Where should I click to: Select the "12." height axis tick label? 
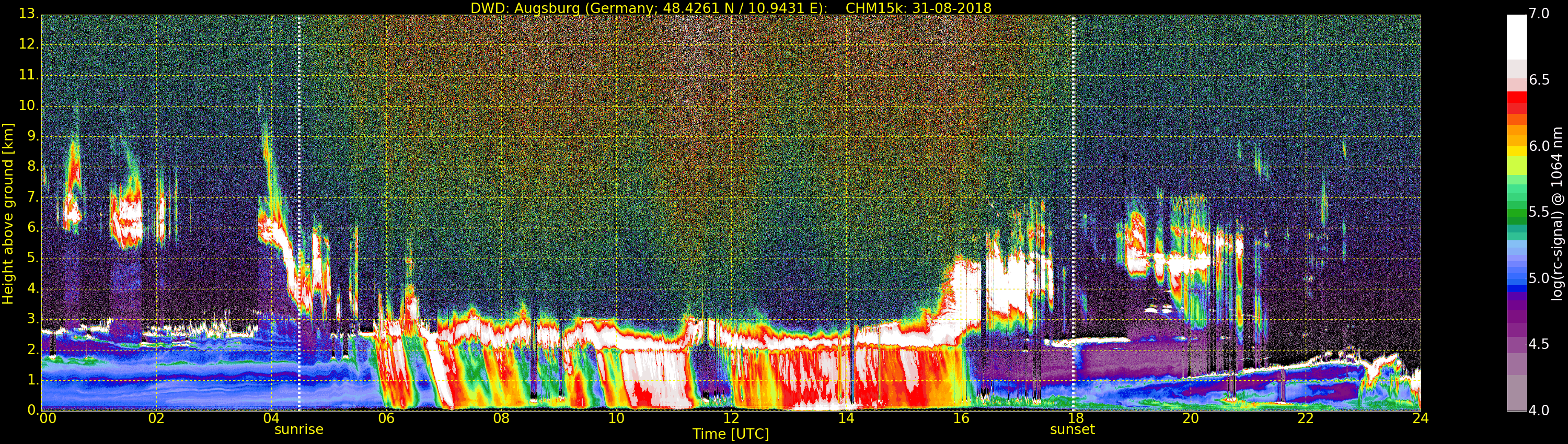point(29,44)
